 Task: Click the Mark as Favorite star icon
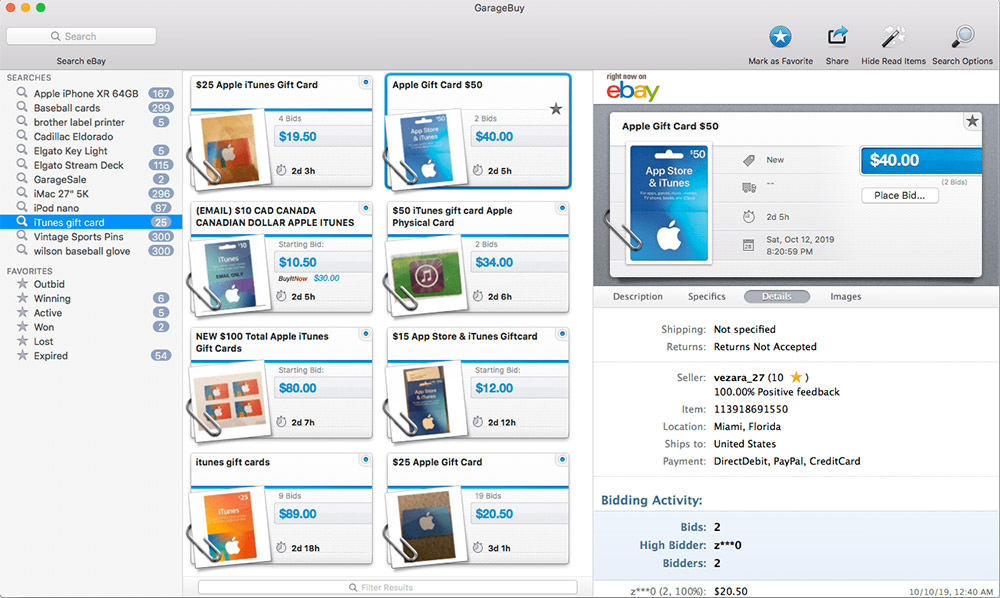click(x=780, y=36)
